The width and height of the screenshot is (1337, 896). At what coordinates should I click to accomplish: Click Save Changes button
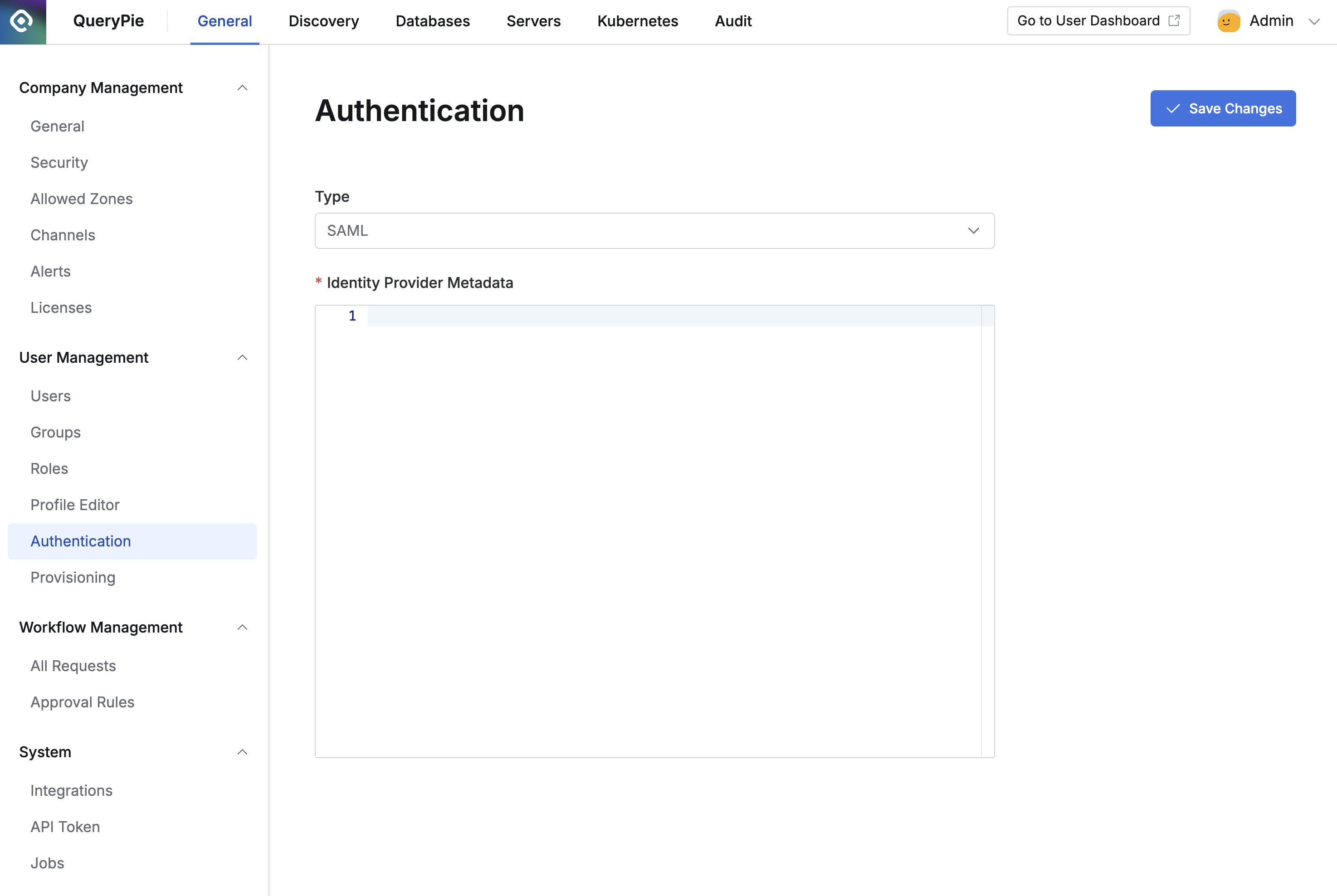1223,108
